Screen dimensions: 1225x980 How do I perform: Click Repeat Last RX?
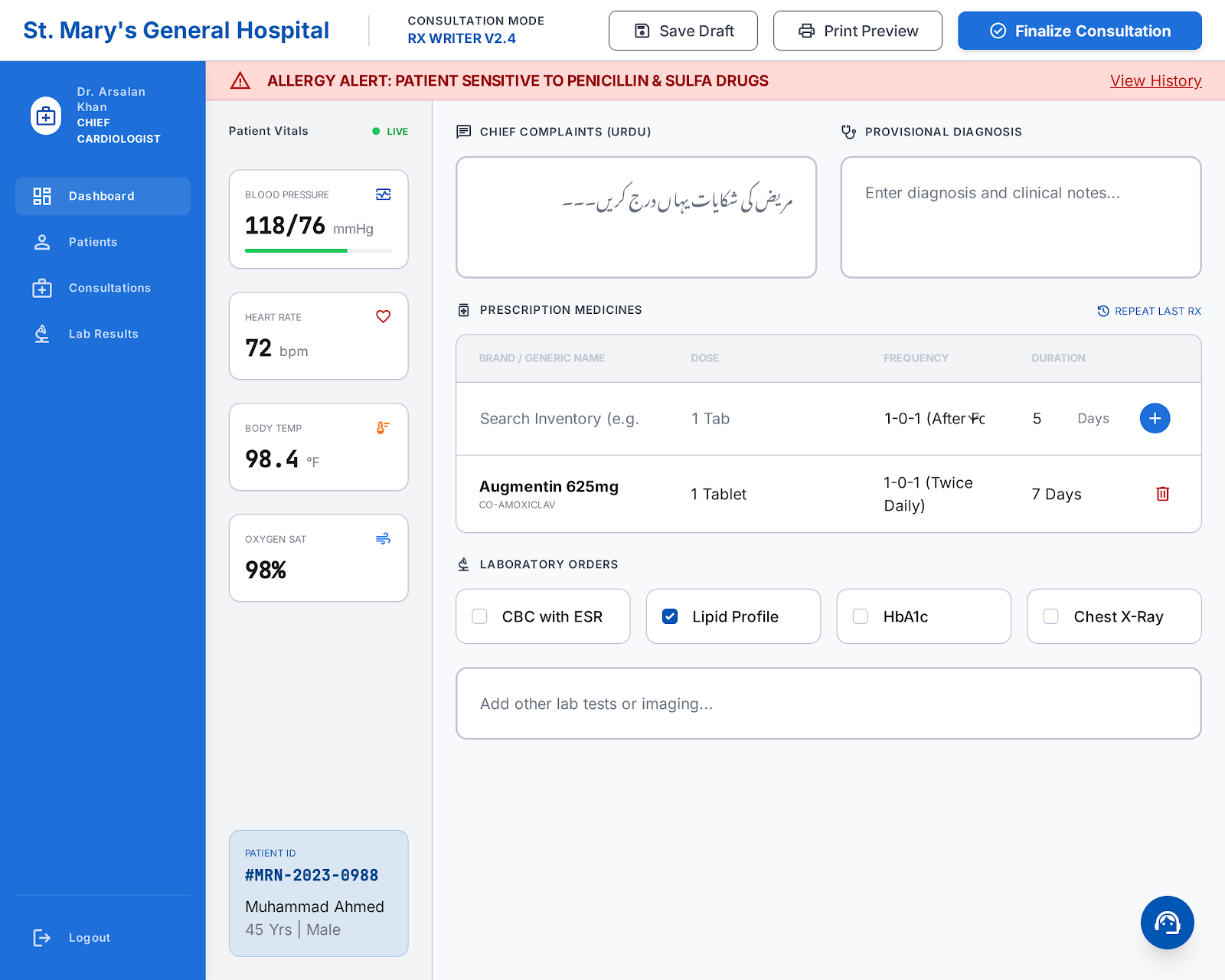1149,311
